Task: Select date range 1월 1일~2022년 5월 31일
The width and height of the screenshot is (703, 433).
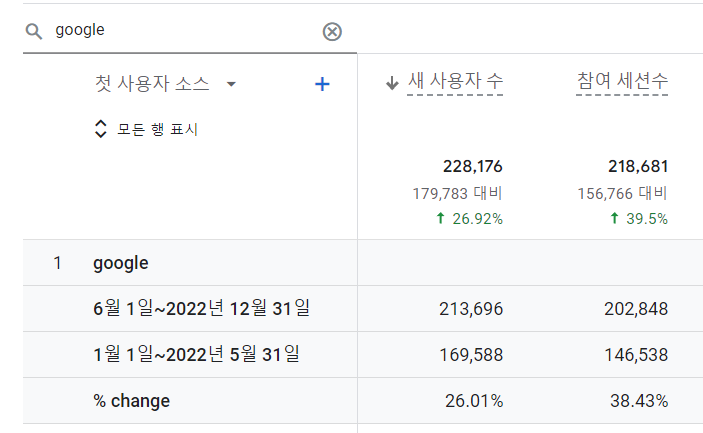Action: click(x=196, y=355)
